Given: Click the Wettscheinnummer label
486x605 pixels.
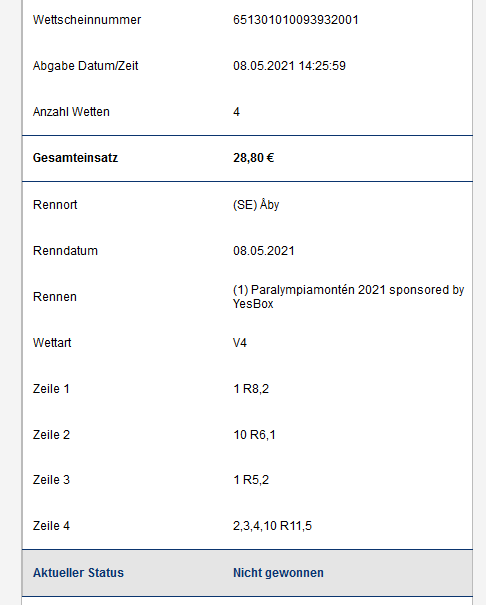Looking at the screenshot, I should point(87,20).
